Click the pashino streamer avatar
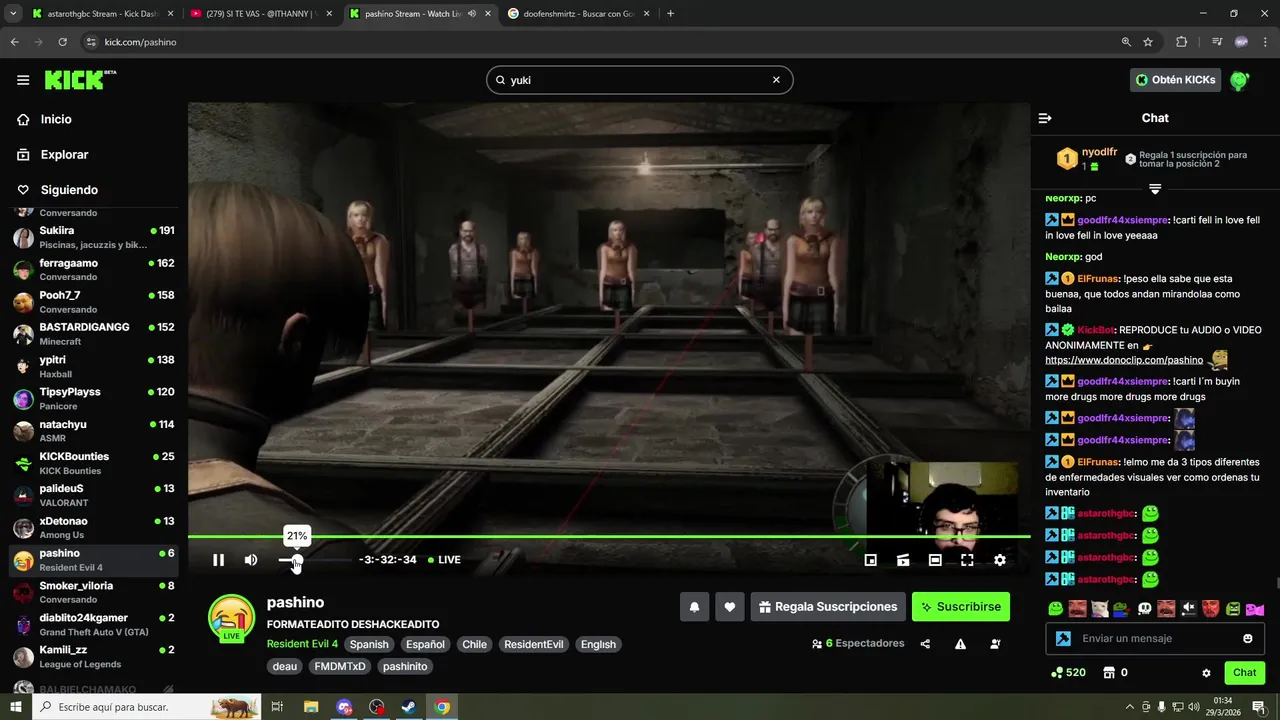Image resolution: width=1280 pixels, height=720 pixels. click(231, 617)
